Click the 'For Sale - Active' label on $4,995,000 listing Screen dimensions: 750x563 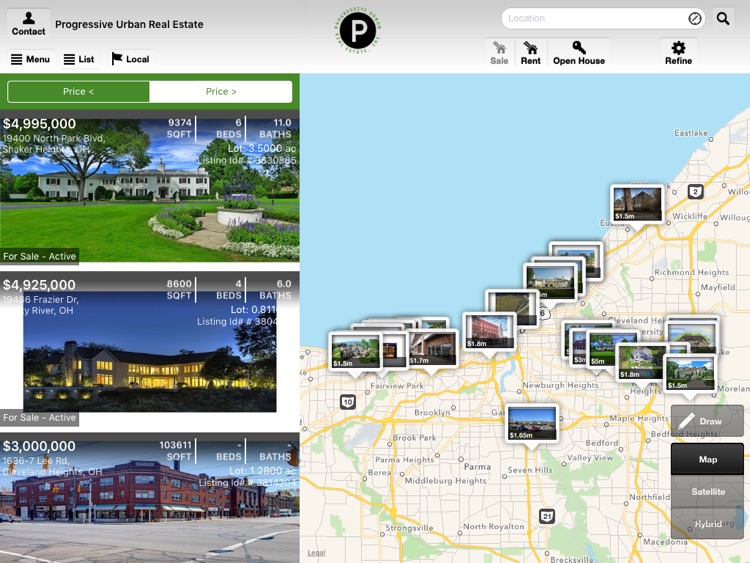(39, 256)
